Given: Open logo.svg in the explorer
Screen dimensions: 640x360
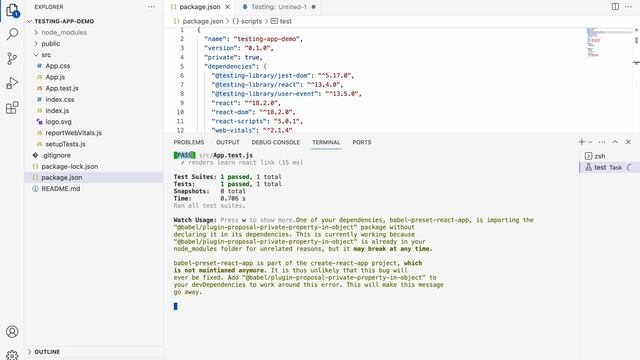Looking at the screenshot, I should [x=58, y=122].
